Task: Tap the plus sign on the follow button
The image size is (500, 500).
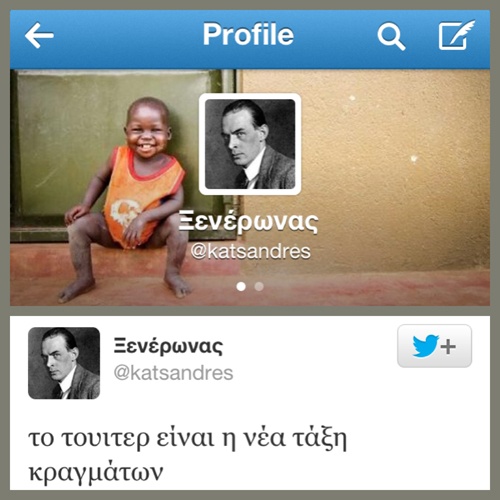Action: (x=448, y=347)
